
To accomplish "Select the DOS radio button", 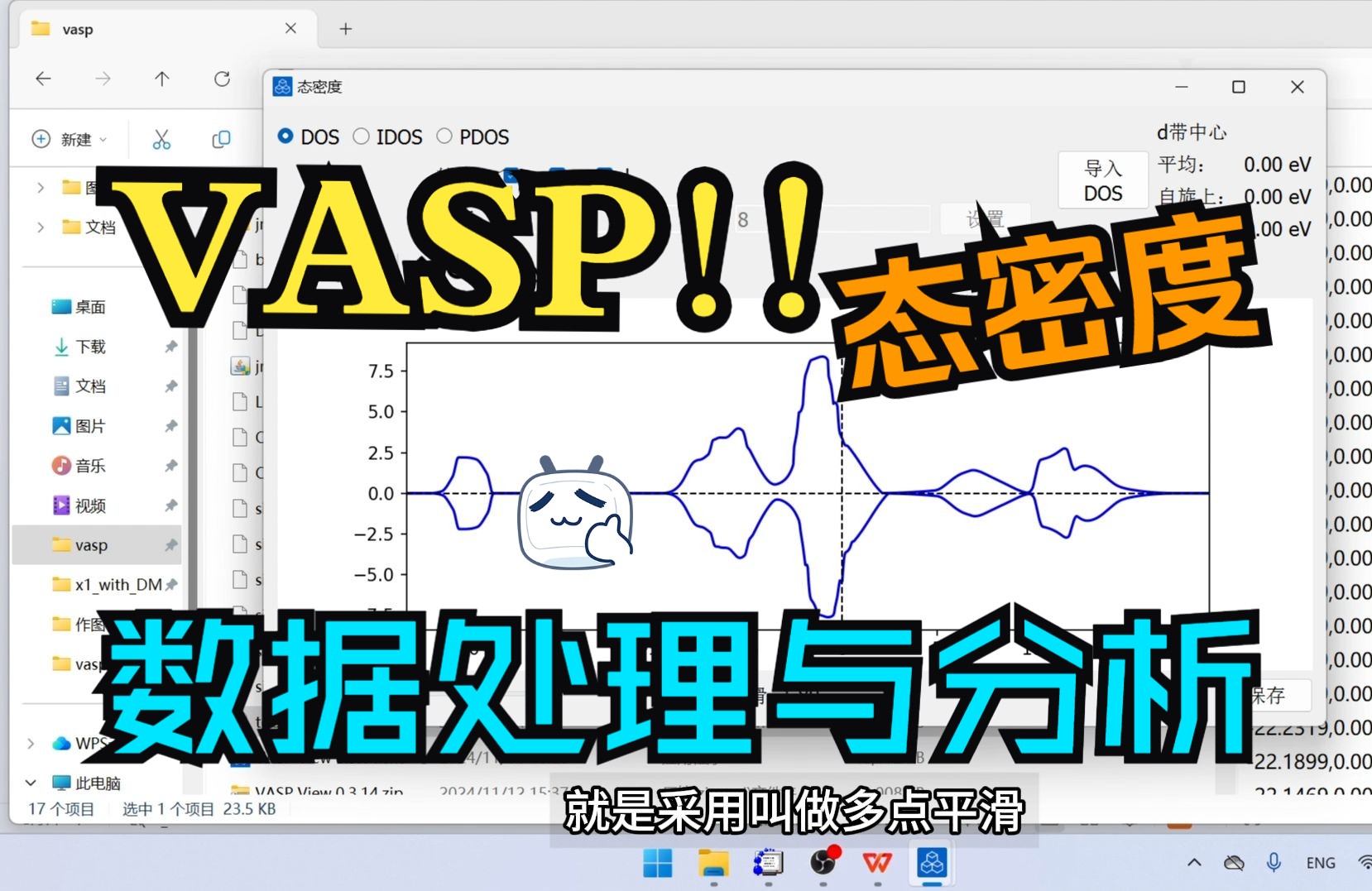I will pos(285,137).
